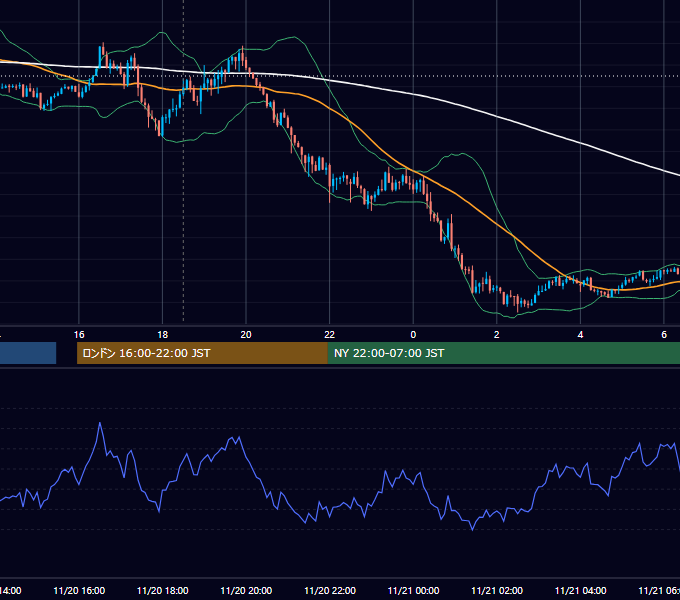Screen dimensions: 680x600
Task: Click the '4' hour label on price chart axis
Action: point(580,334)
